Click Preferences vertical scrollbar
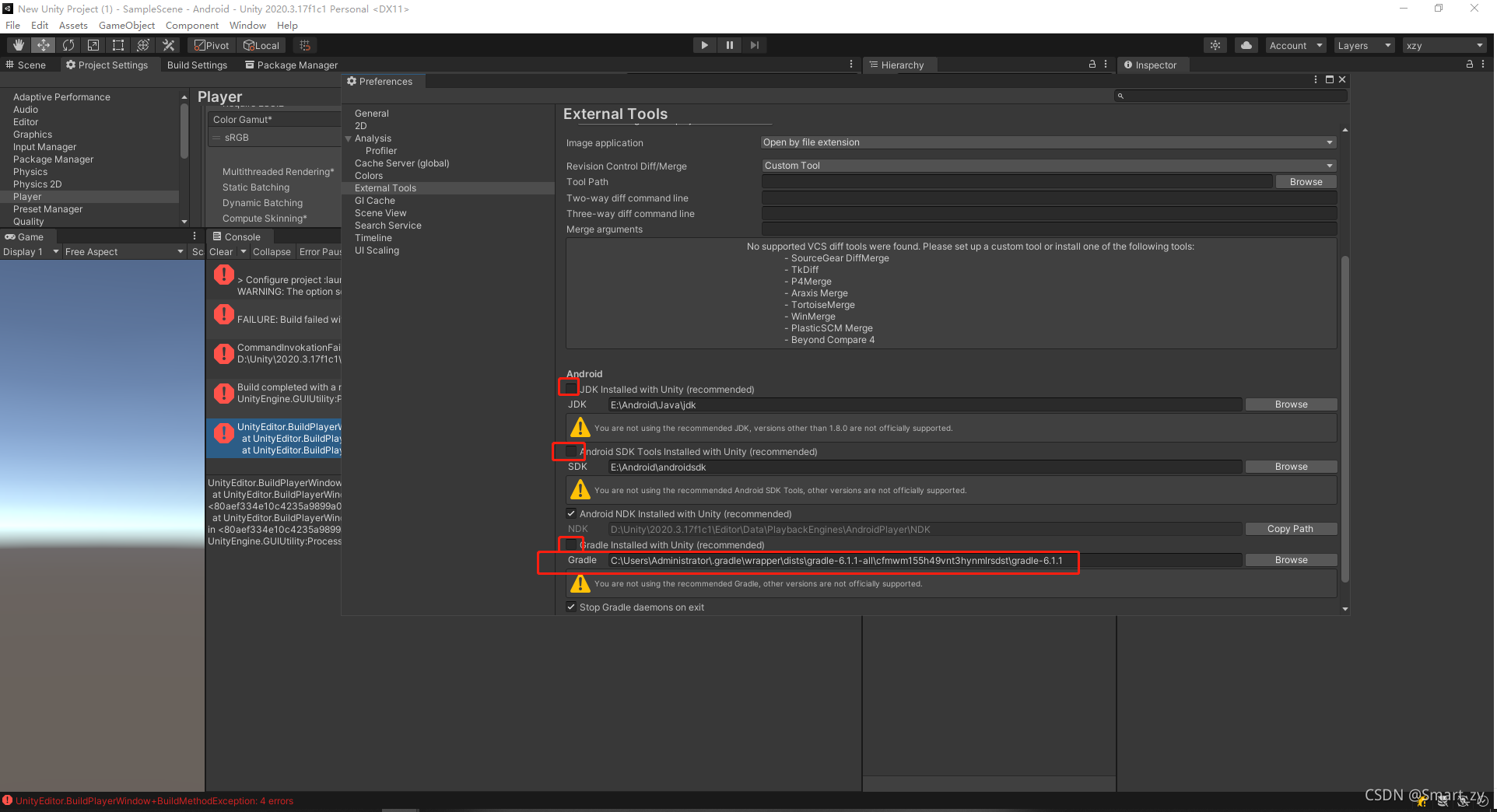1497x812 pixels. click(1344, 420)
